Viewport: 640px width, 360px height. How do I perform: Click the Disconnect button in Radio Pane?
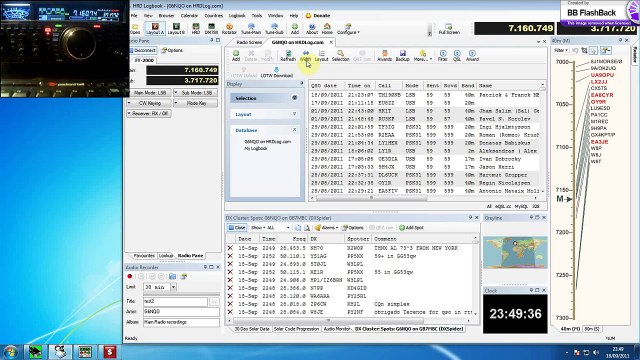(x=142, y=50)
